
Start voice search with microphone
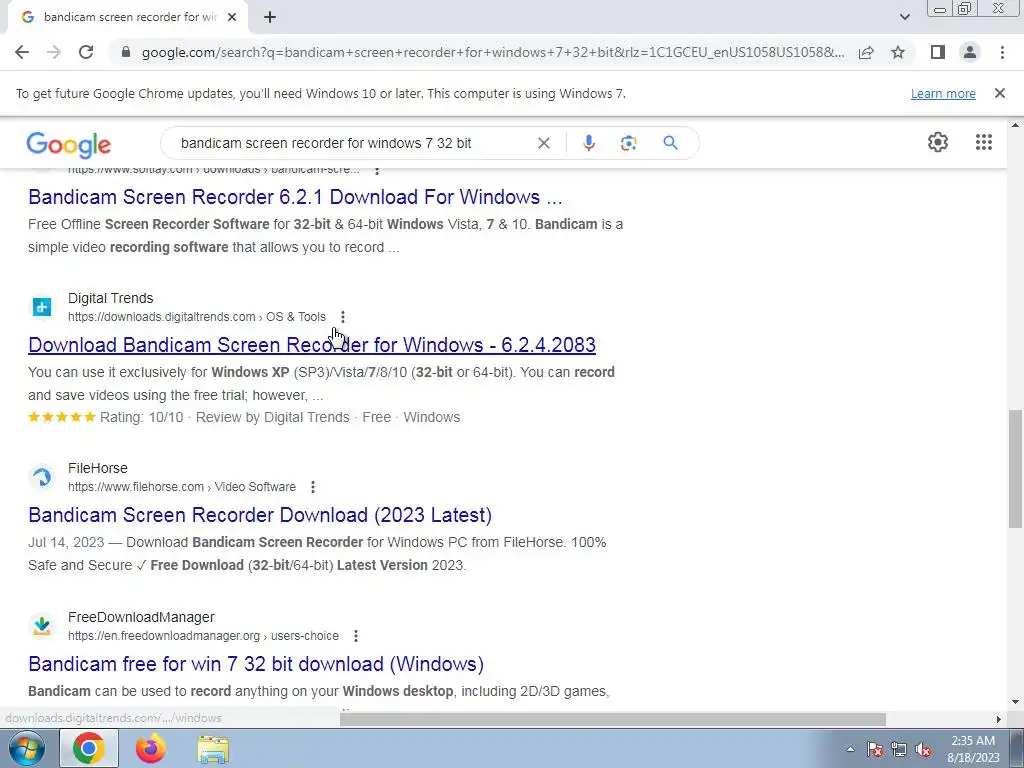[588, 143]
